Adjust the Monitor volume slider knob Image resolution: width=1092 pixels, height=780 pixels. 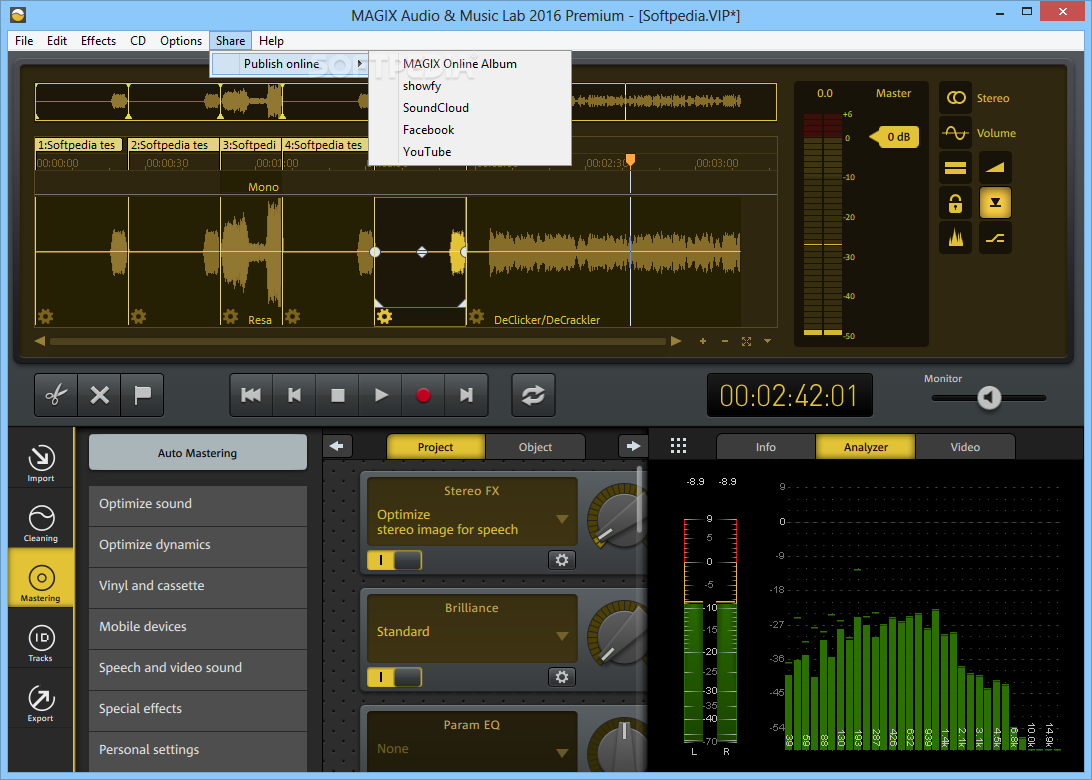pos(989,398)
